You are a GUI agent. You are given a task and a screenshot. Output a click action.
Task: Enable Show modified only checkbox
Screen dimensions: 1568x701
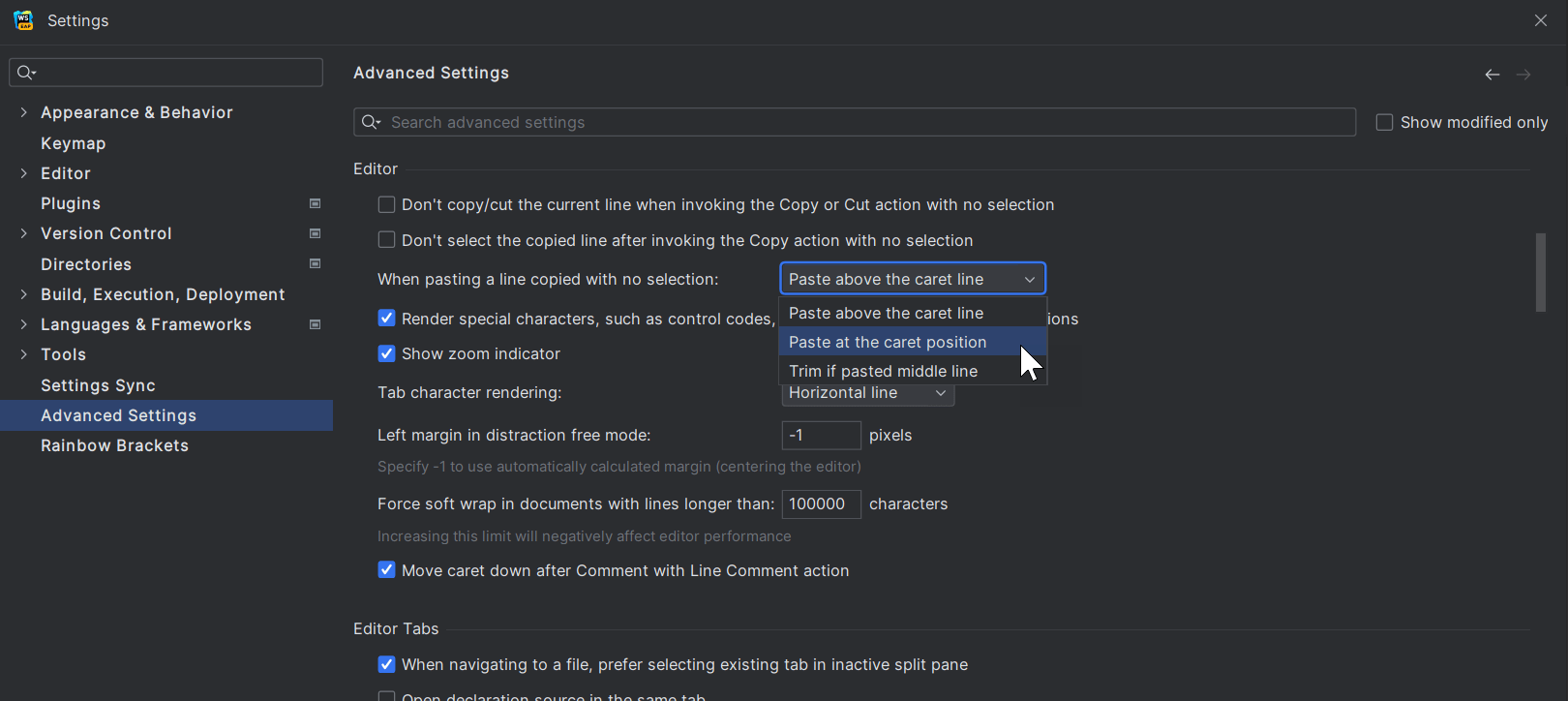(x=1384, y=122)
